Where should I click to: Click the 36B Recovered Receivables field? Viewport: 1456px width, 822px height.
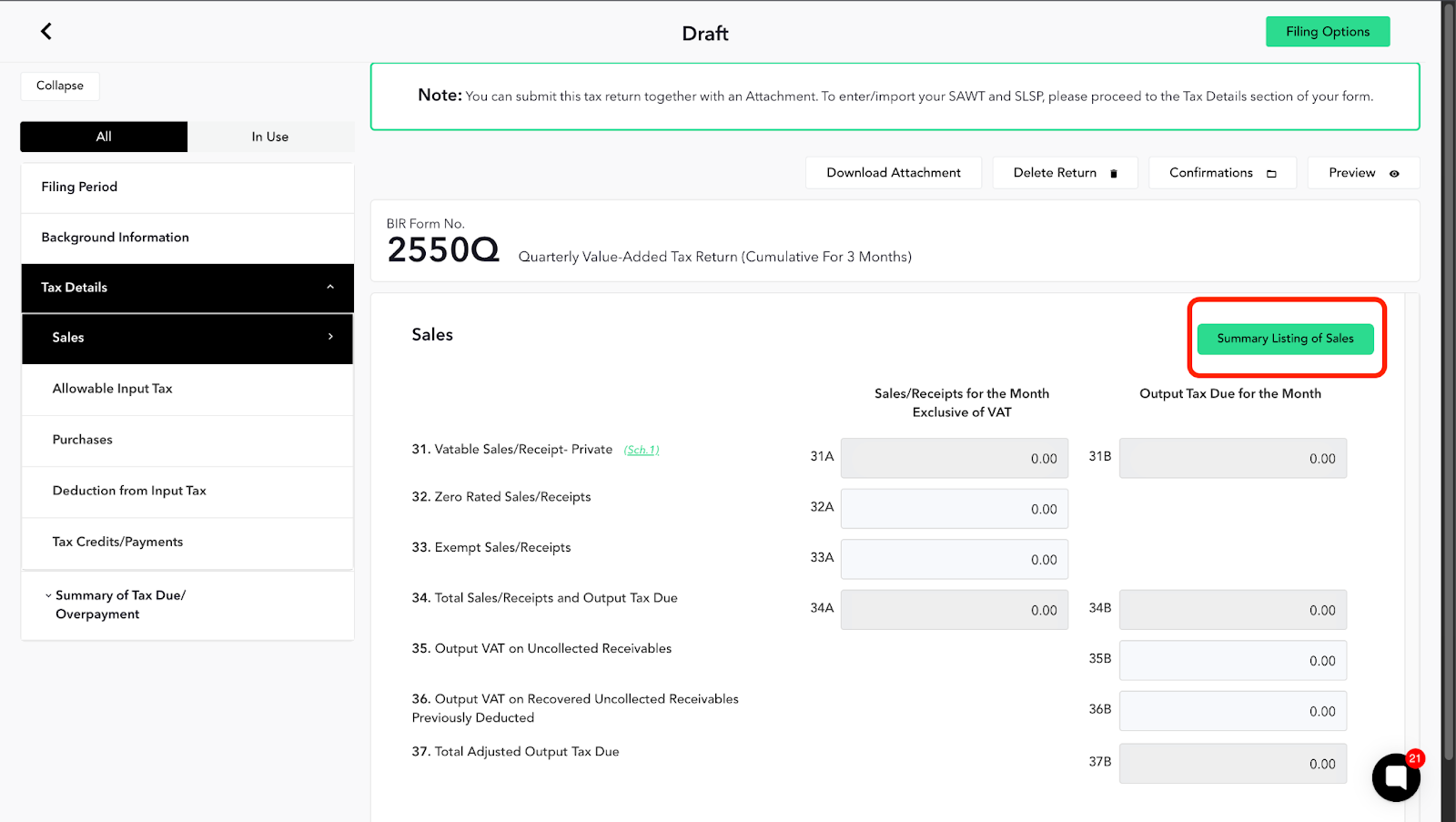click(1233, 711)
